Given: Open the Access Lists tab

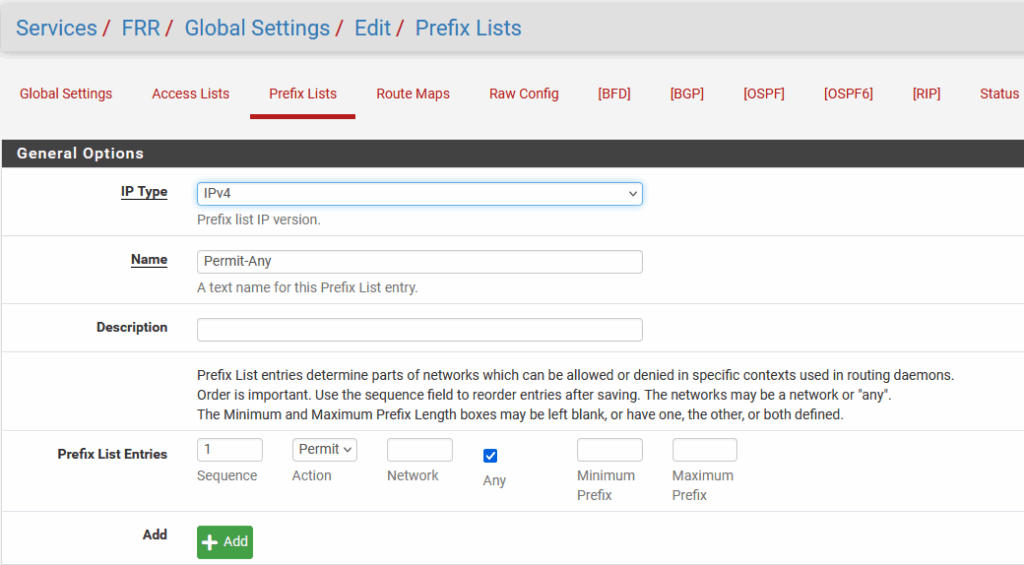Looking at the screenshot, I should (x=190, y=94).
